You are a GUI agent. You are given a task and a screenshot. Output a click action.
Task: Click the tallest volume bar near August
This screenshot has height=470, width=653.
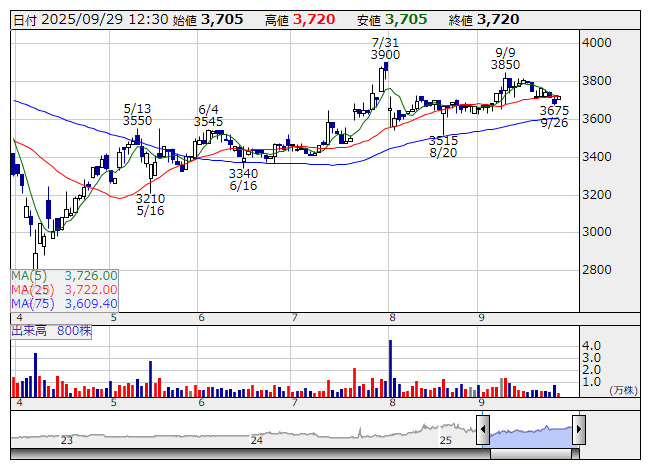(390, 368)
